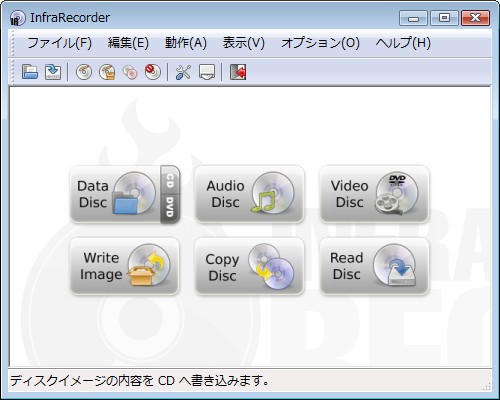Click the copy disc two-discs toolbar icon
The image size is (500, 400).
coord(130,72)
